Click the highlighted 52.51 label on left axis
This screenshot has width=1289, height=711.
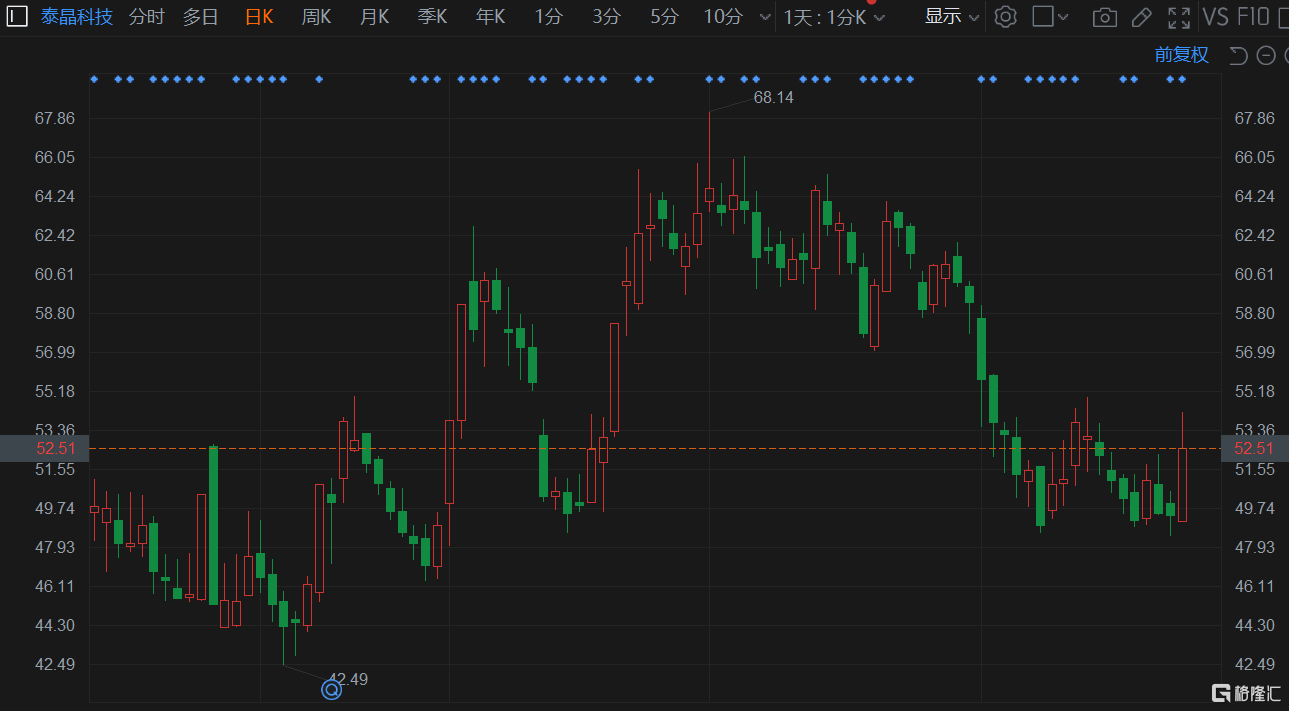(45, 448)
